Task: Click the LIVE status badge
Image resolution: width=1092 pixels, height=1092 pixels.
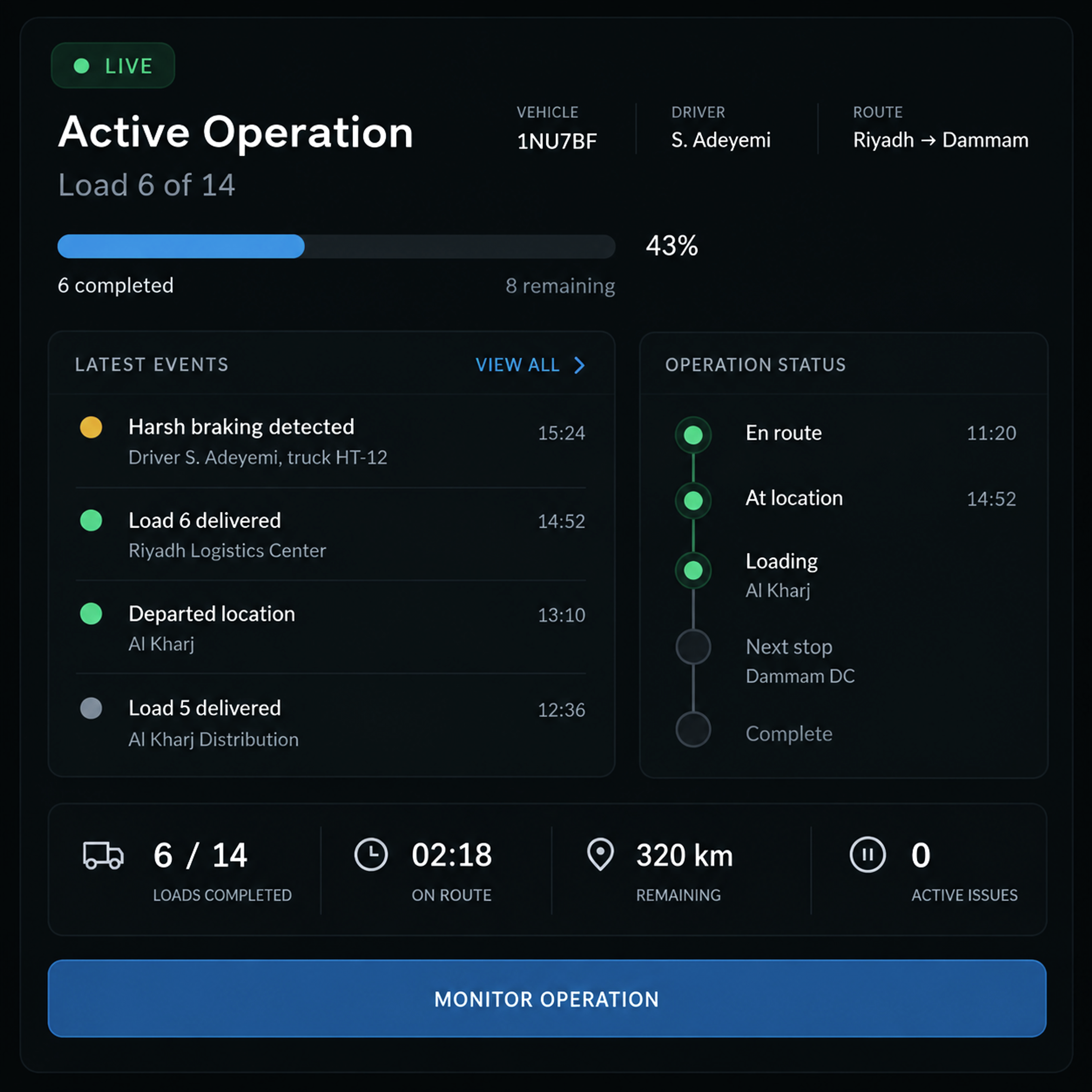Action: click(113, 66)
